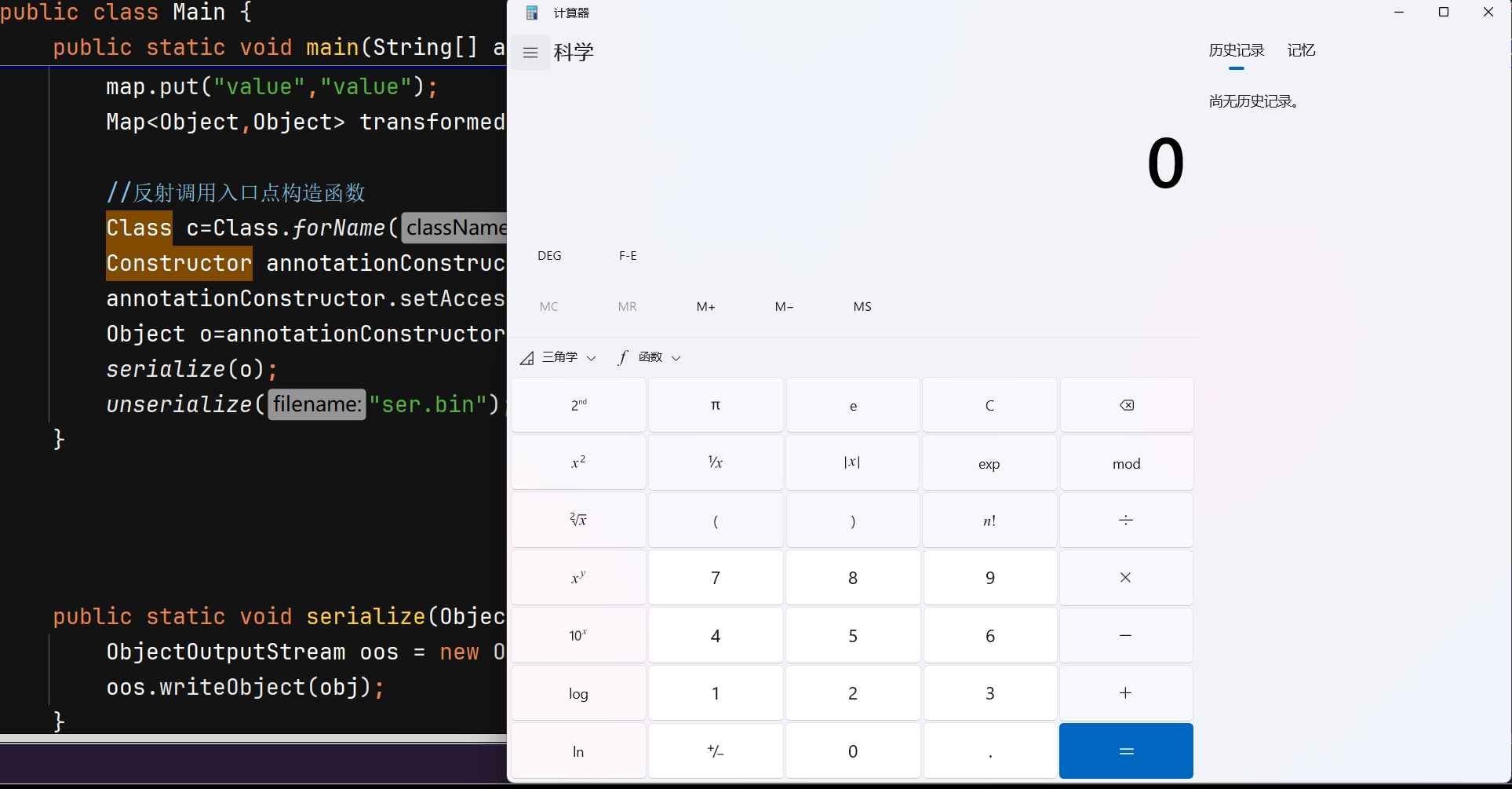Click the 尚无历史记录 empty history message
This screenshot has height=789, width=1512.
click(x=1253, y=101)
